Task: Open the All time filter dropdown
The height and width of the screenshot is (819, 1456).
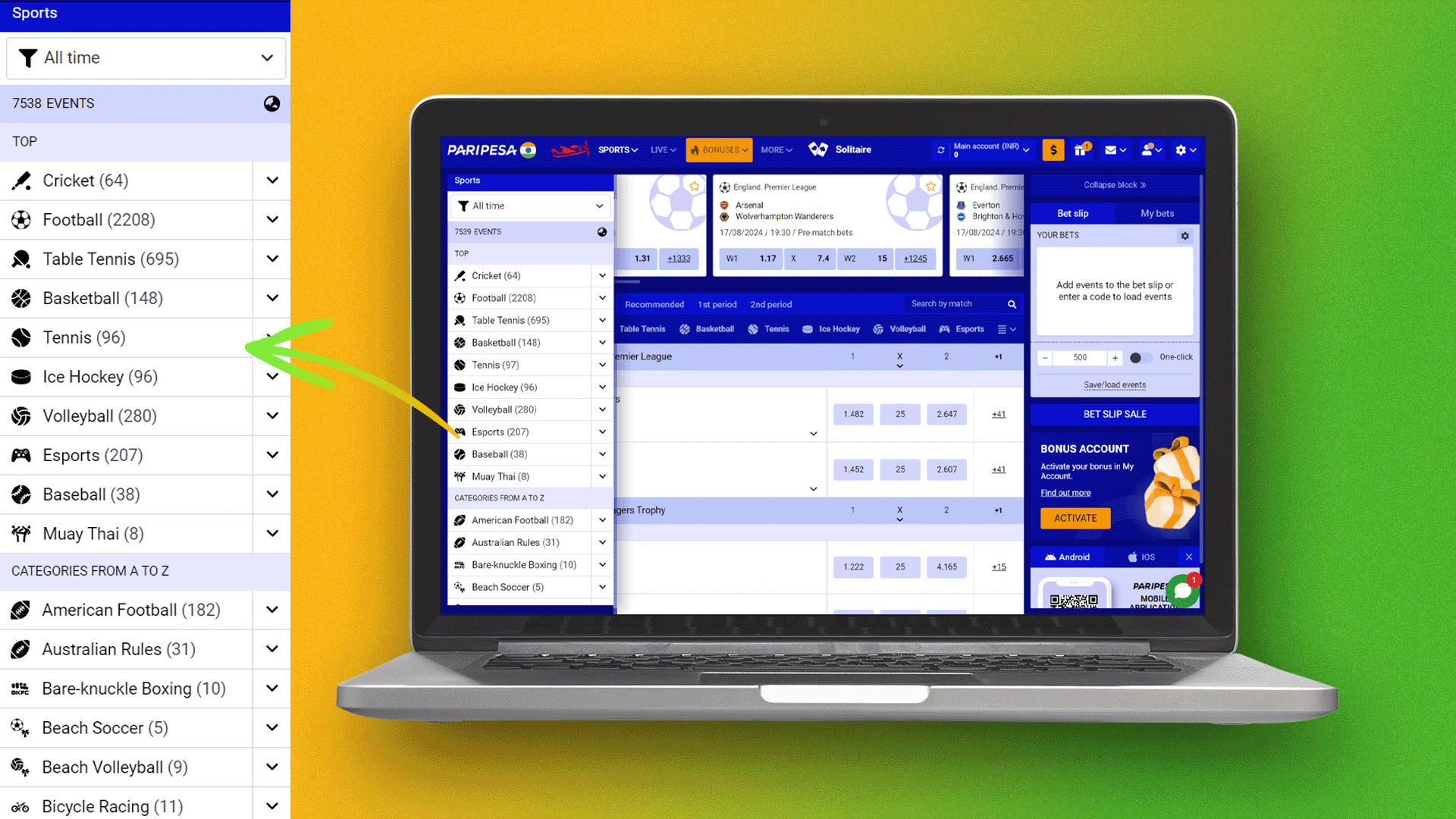Action: point(145,57)
